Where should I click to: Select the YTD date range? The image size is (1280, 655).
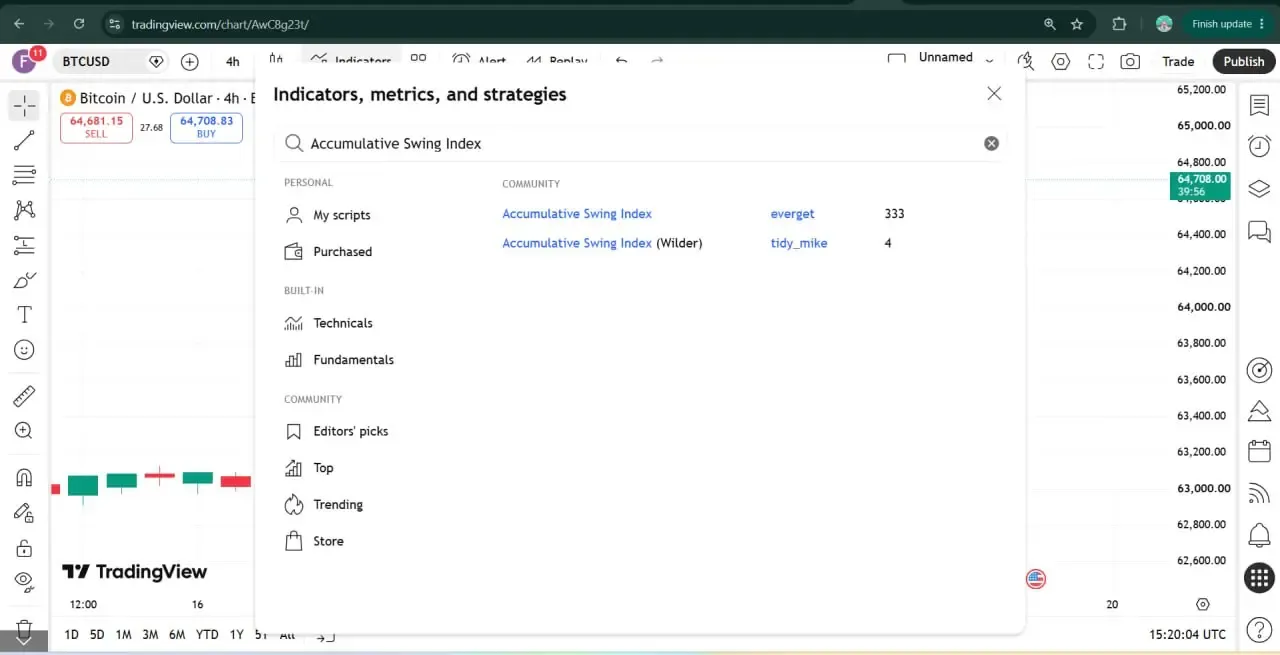point(207,635)
